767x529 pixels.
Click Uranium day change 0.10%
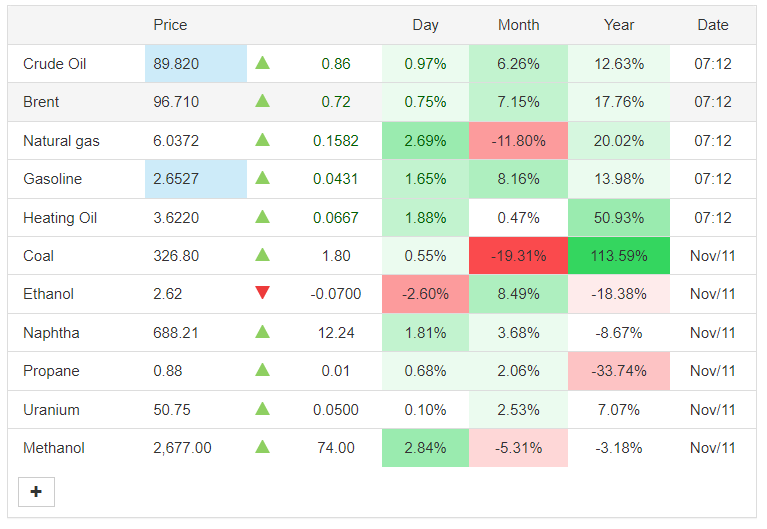click(425, 410)
